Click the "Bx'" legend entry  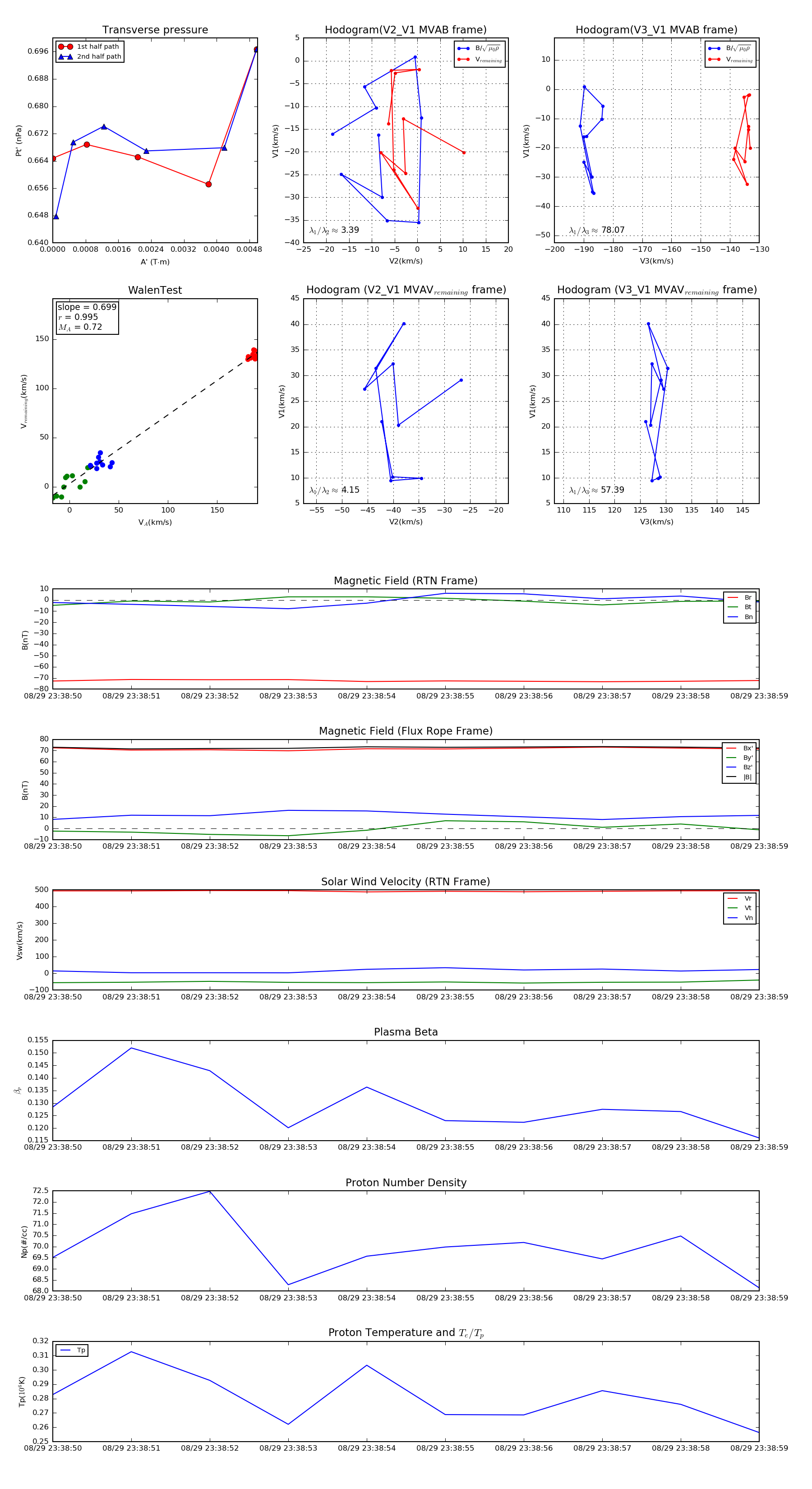(x=740, y=748)
